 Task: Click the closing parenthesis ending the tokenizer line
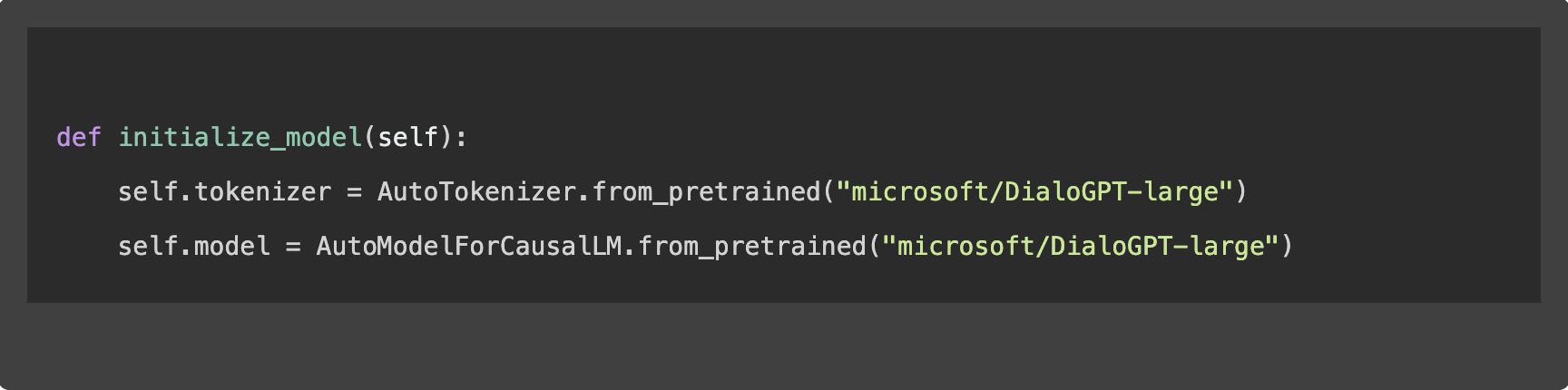1241,191
